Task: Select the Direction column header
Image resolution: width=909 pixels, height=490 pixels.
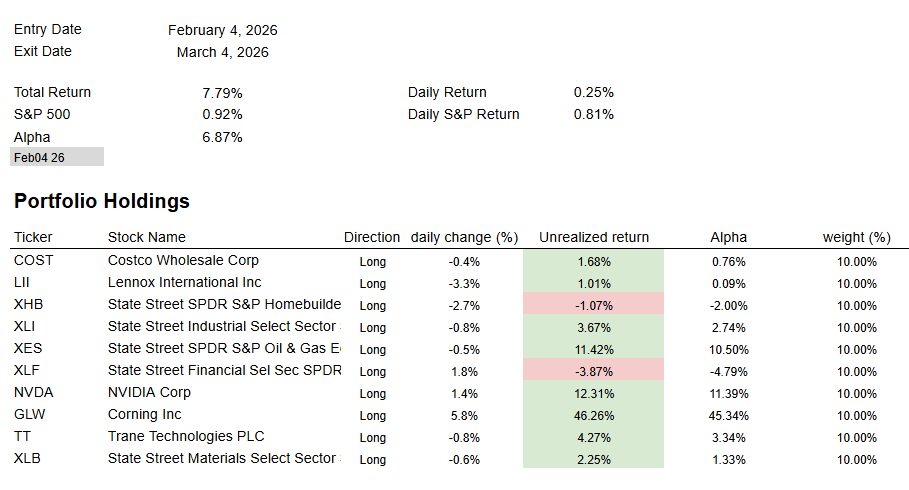Action: (372, 237)
